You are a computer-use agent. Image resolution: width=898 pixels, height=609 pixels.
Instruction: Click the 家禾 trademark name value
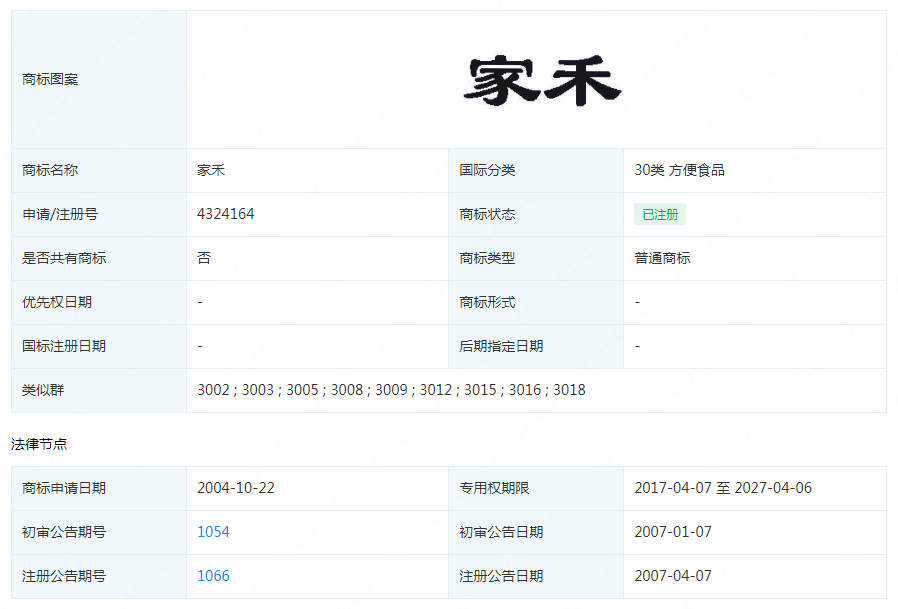pyautogui.click(x=211, y=170)
